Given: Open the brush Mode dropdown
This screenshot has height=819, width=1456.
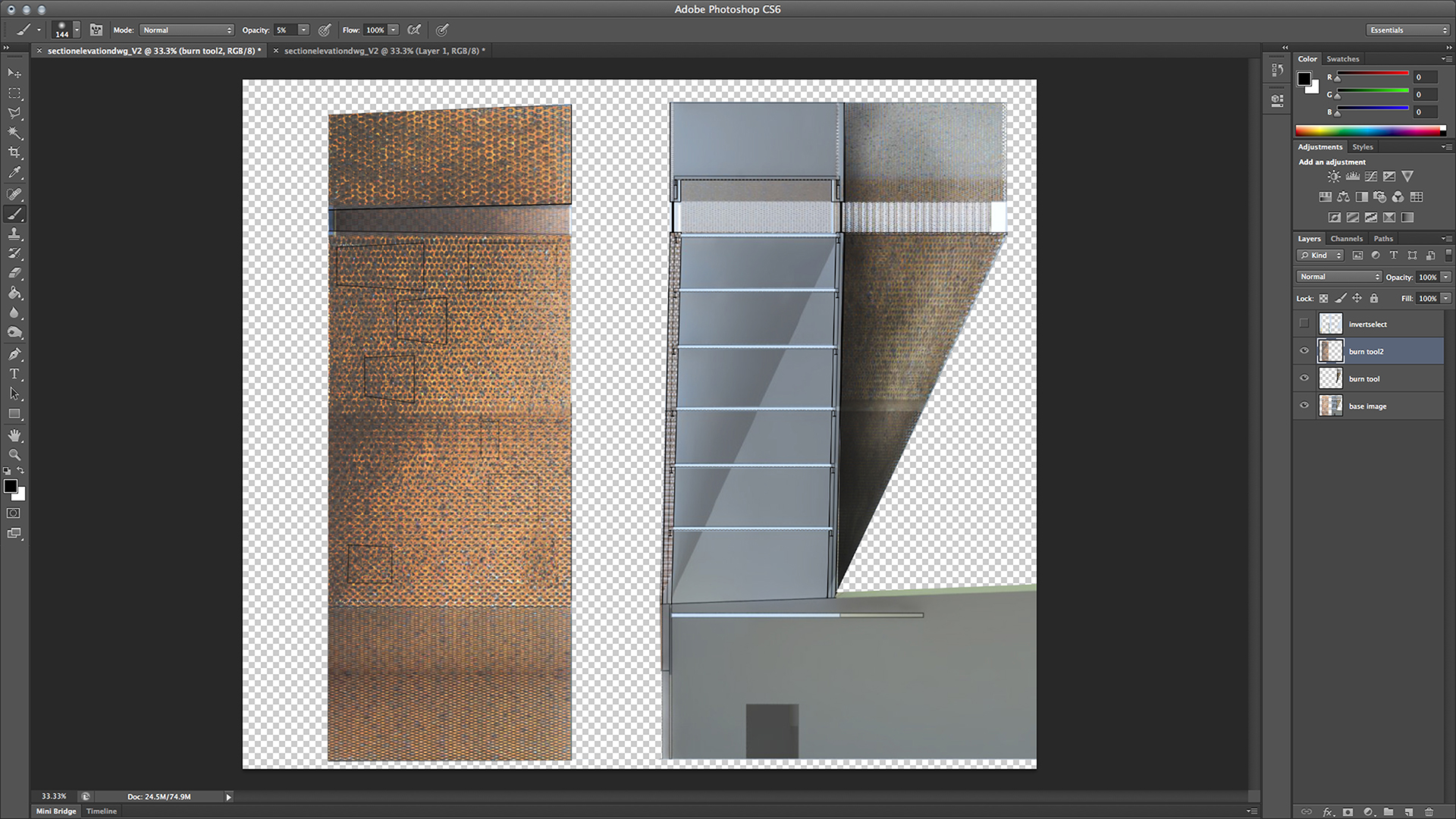Looking at the screenshot, I should 187,30.
